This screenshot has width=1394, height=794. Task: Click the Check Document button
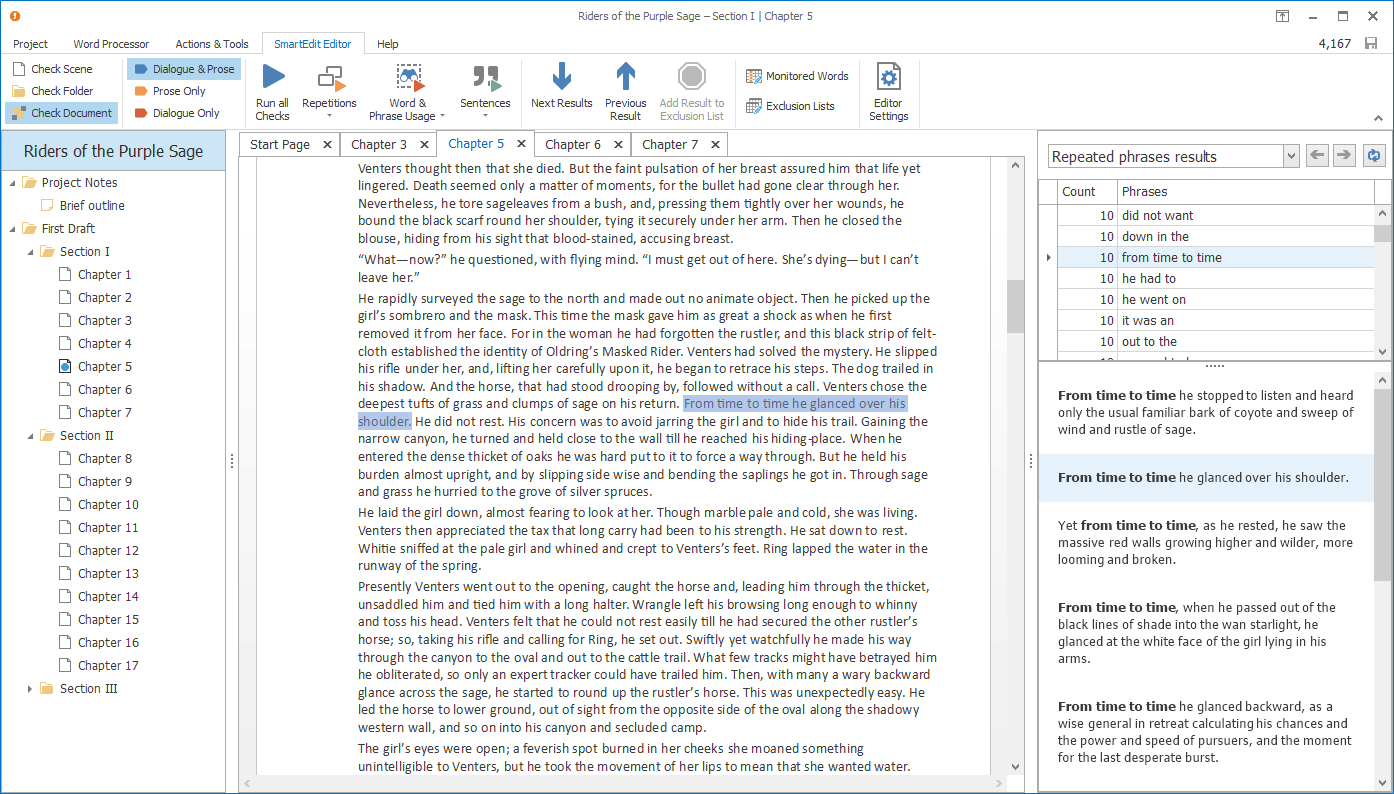point(61,112)
